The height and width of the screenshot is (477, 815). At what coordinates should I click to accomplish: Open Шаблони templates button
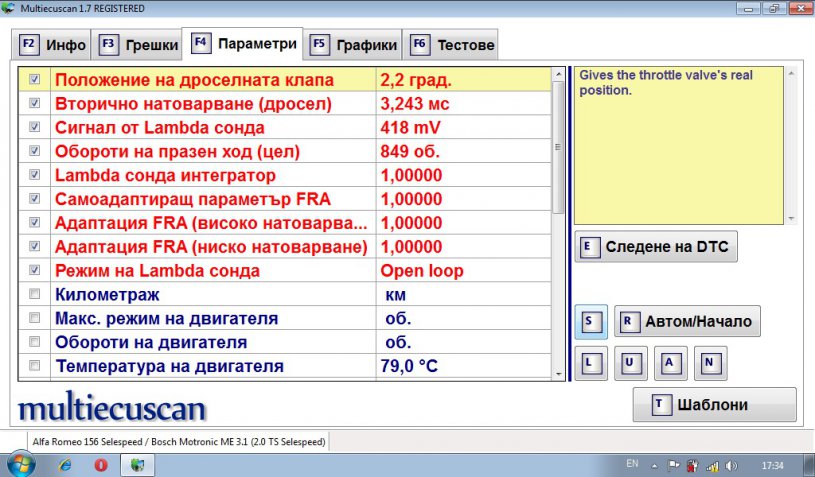[x=714, y=405]
